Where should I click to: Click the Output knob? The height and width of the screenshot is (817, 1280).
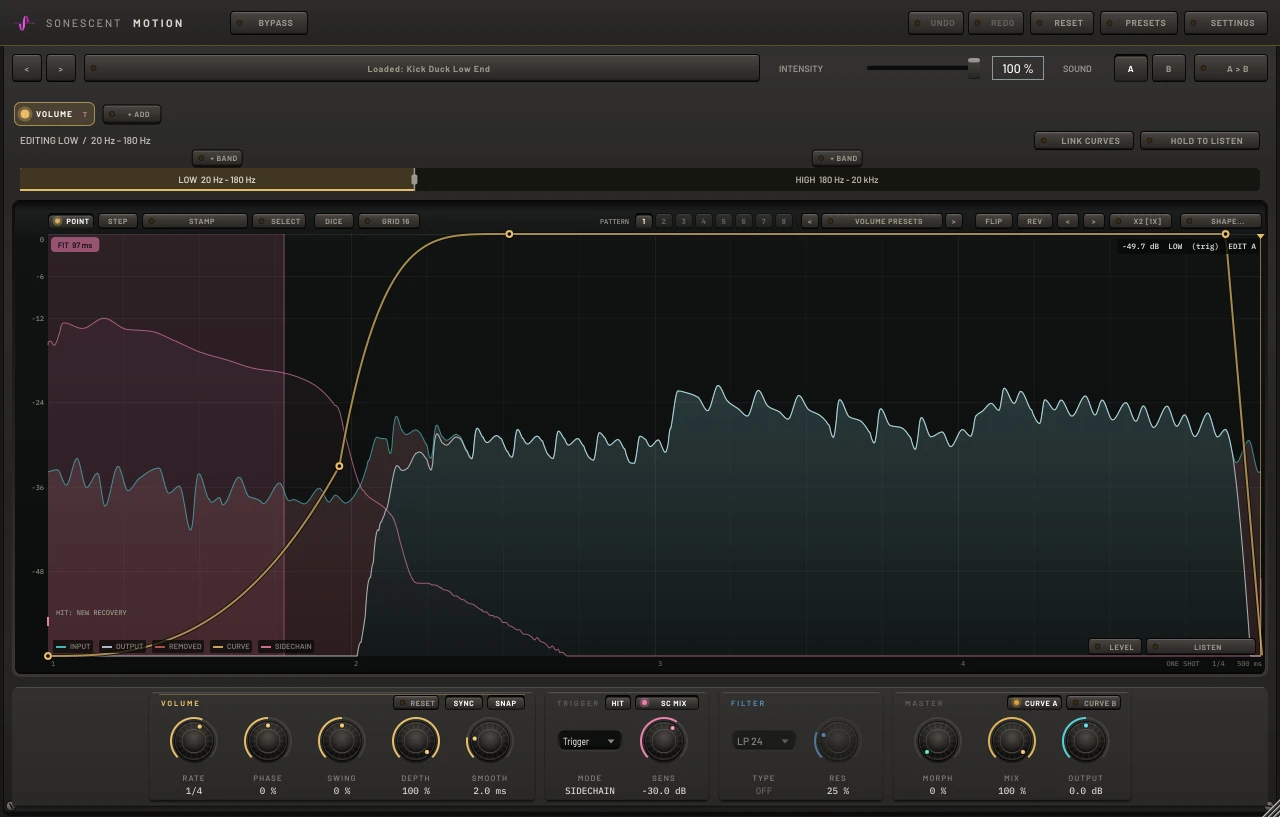tap(1085, 741)
